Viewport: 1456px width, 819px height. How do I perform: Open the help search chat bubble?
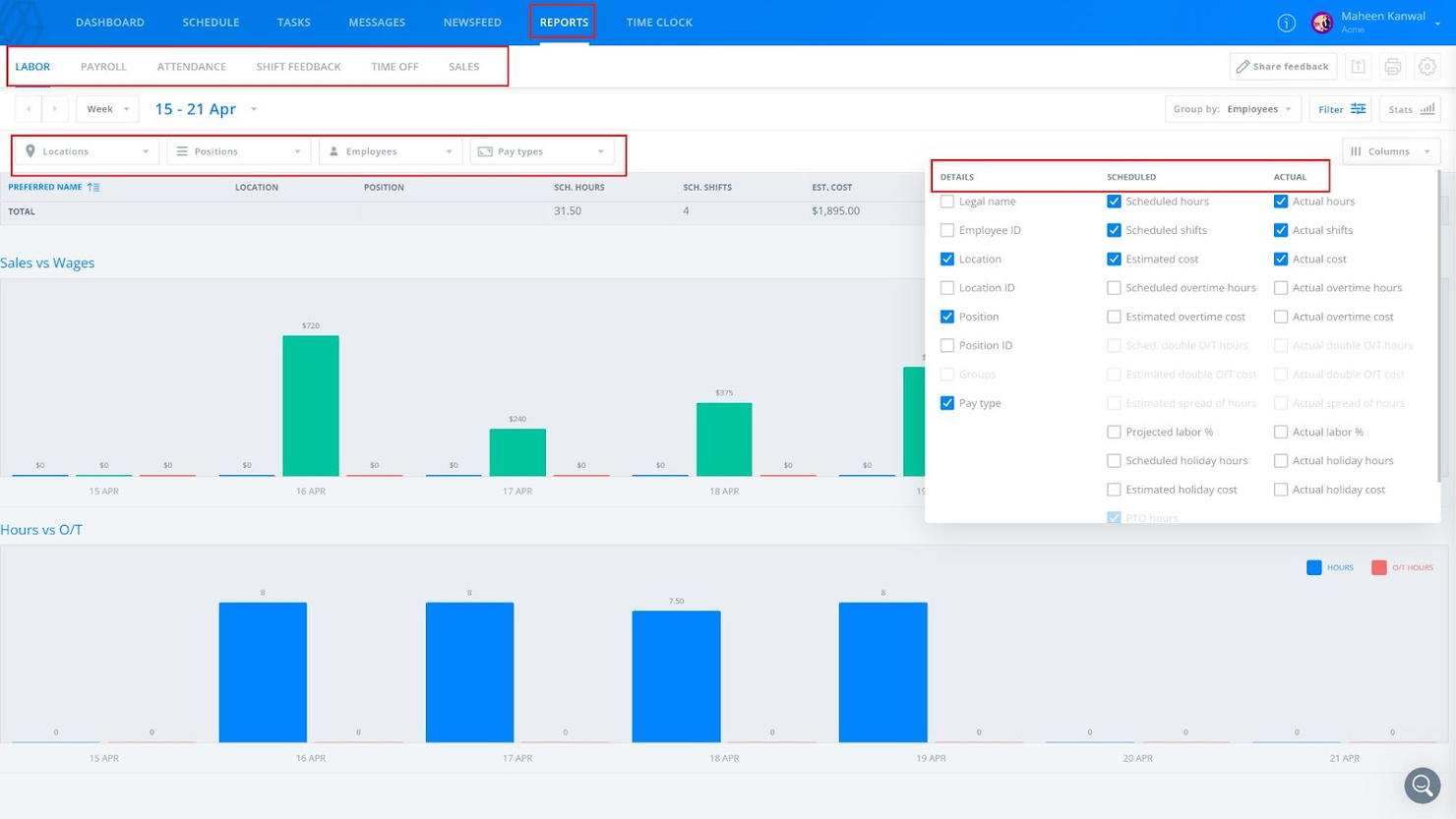tap(1423, 785)
